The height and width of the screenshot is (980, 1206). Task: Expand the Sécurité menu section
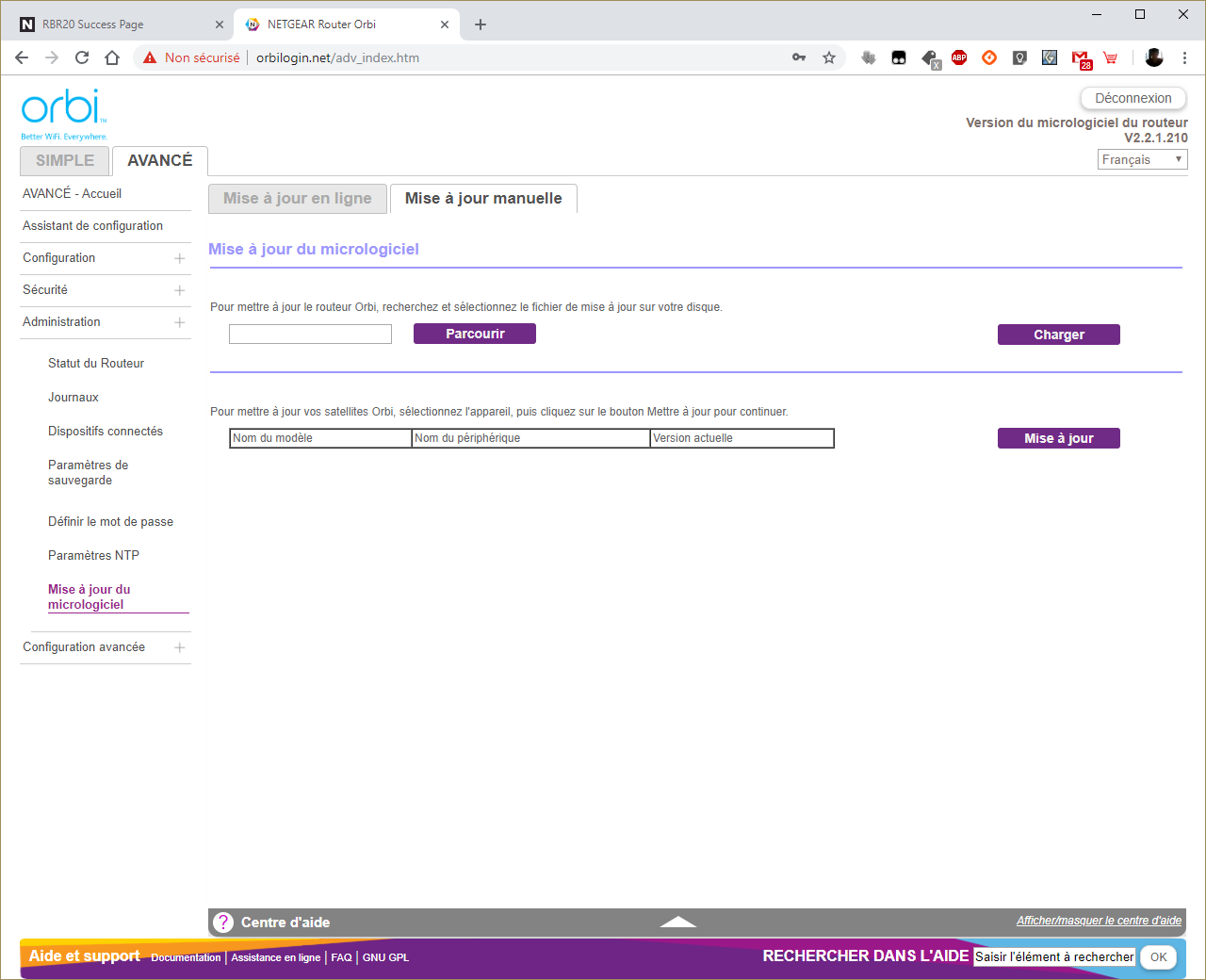click(x=105, y=290)
